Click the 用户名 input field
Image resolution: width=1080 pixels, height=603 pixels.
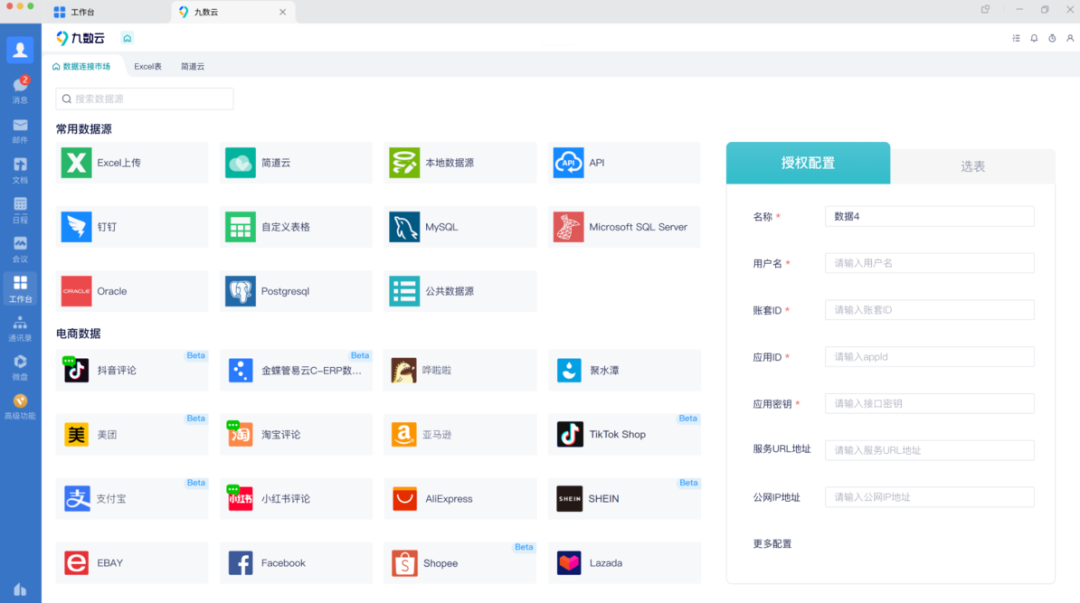(x=929, y=263)
